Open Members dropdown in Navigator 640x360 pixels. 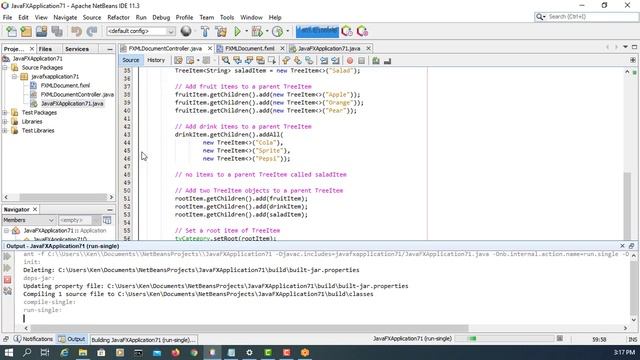click(x=29, y=220)
